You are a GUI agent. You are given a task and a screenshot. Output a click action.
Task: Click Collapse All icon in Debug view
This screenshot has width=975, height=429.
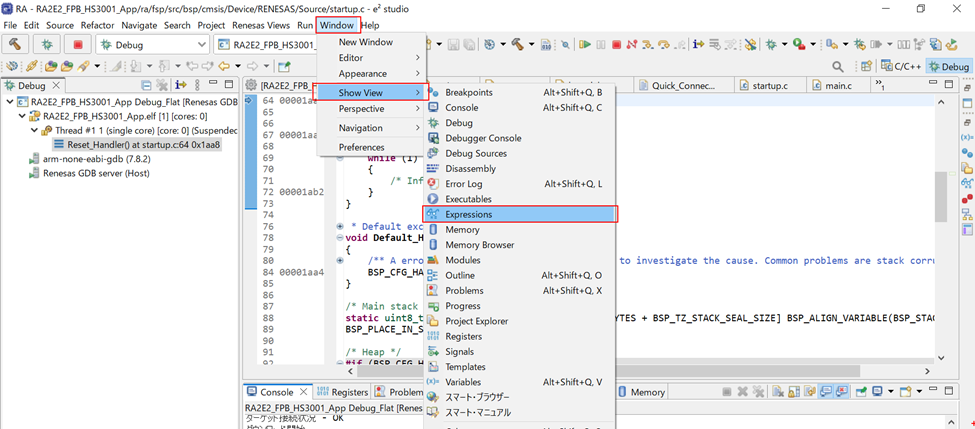(147, 85)
